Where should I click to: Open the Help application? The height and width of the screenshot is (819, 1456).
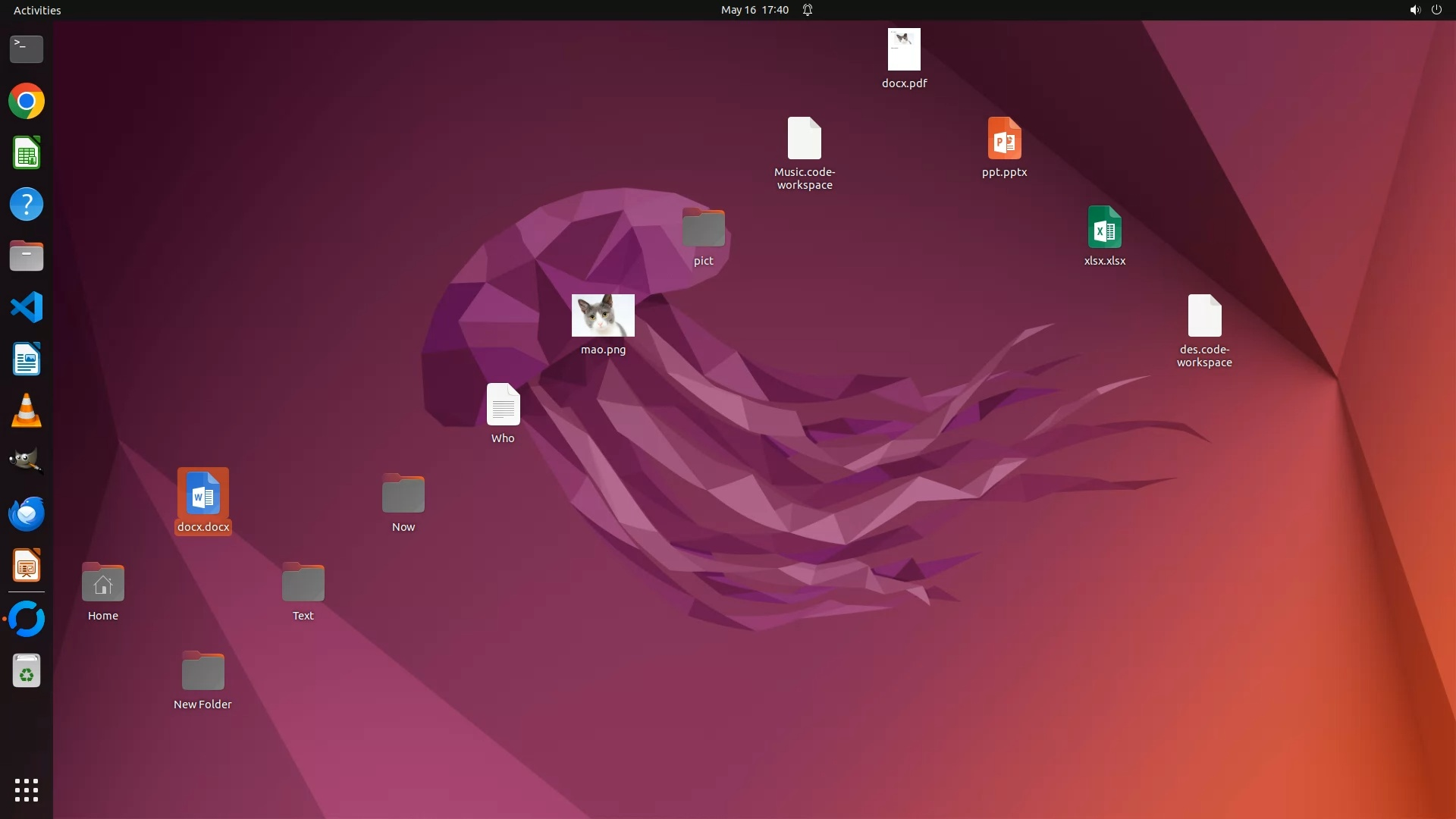tap(27, 205)
